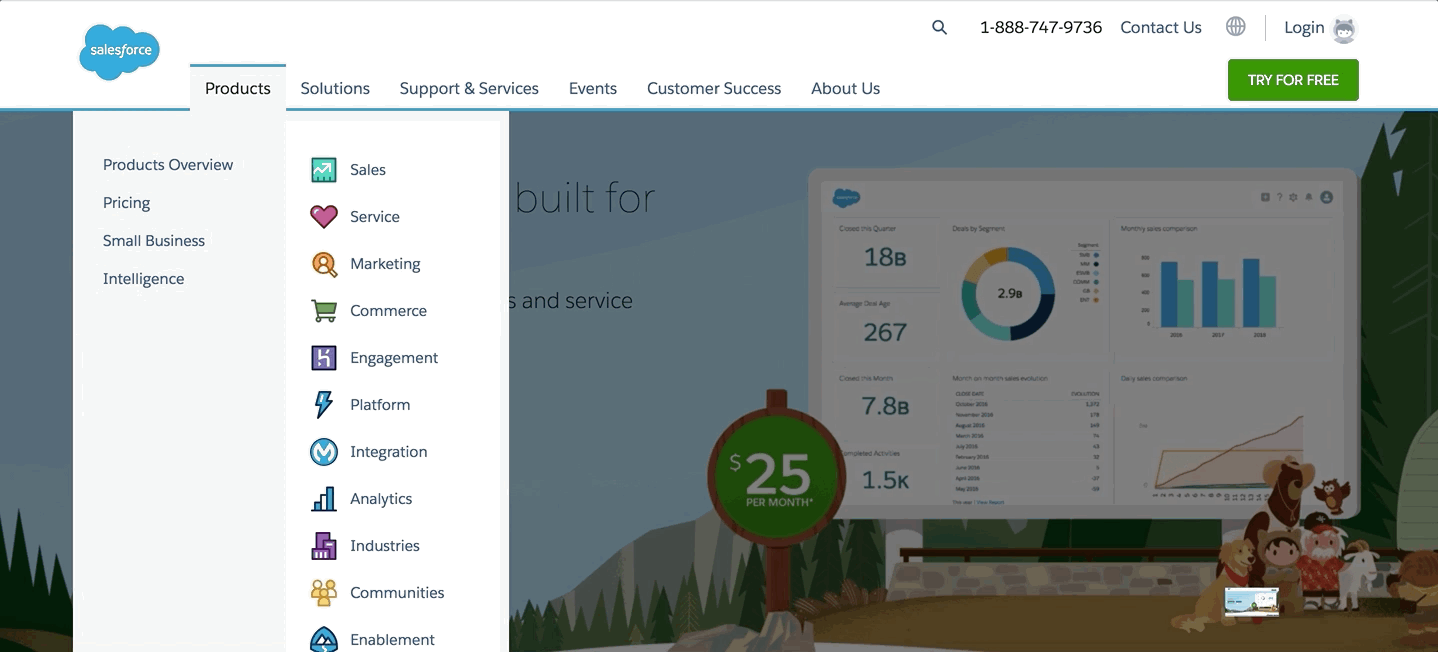Click the small thumbnail near bottom right
Image resolution: width=1438 pixels, height=652 pixels.
pos(1252,601)
